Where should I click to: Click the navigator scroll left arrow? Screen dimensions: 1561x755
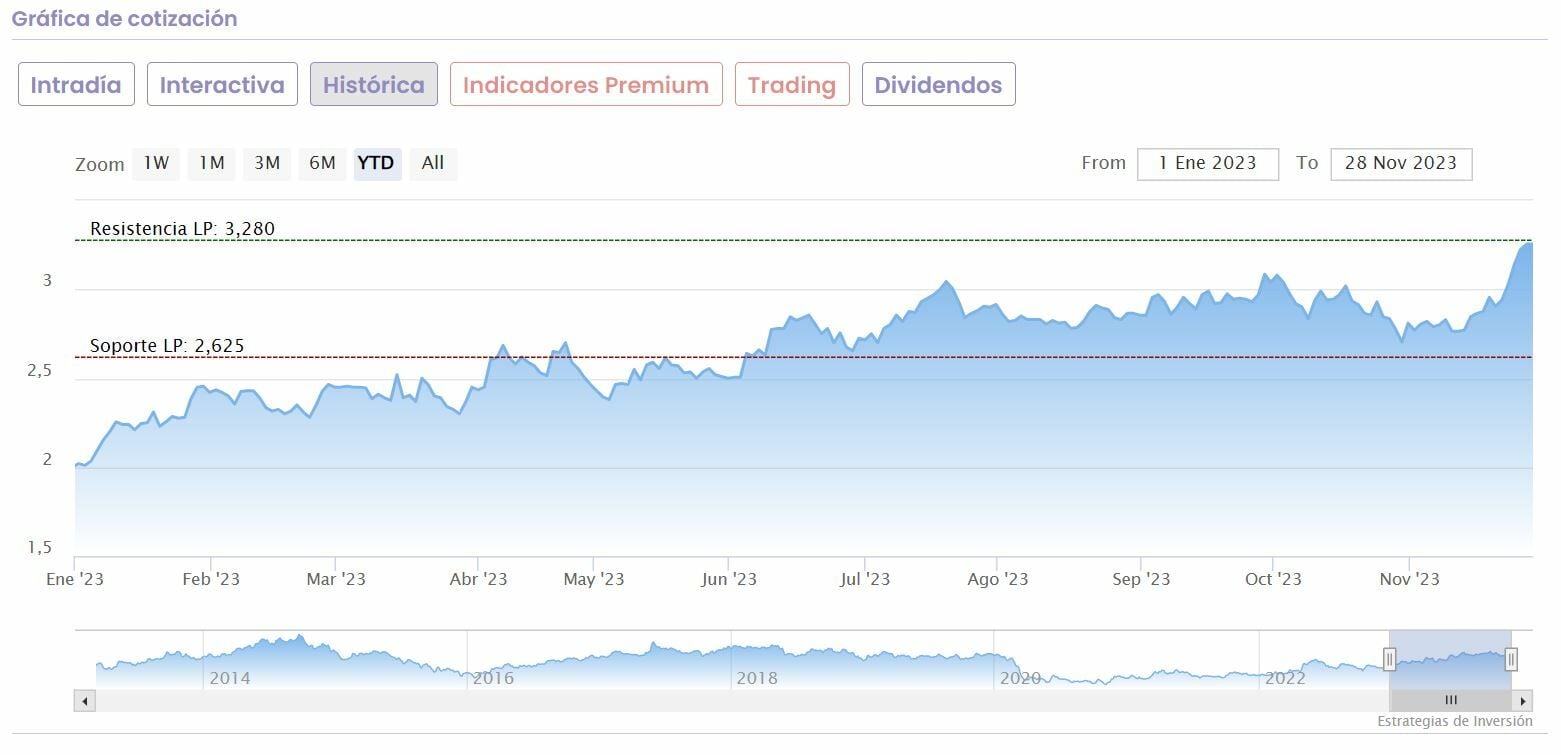[85, 701]
